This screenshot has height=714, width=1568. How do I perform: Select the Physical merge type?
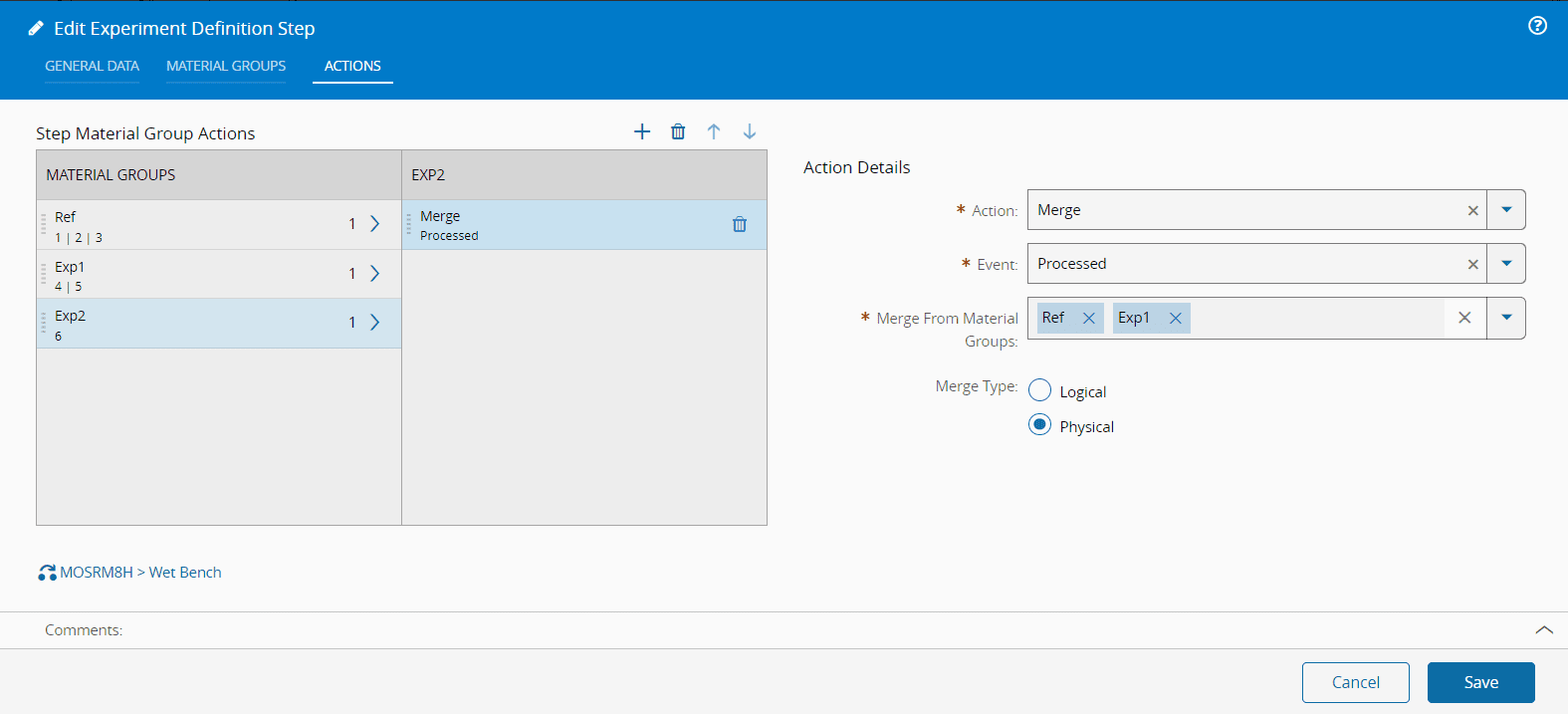(1039, 425)
